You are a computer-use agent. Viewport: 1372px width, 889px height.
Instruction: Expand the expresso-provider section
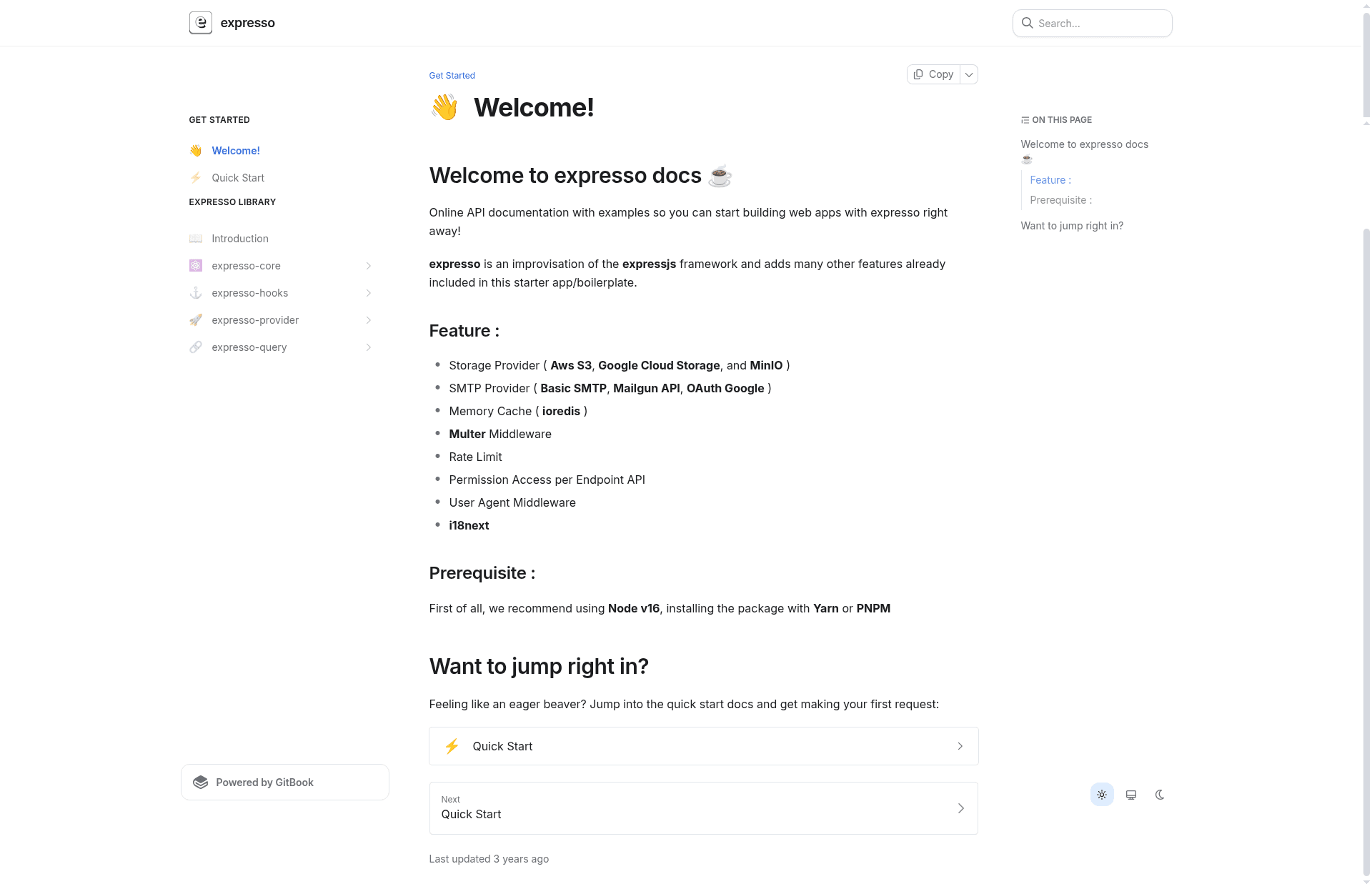369,320
